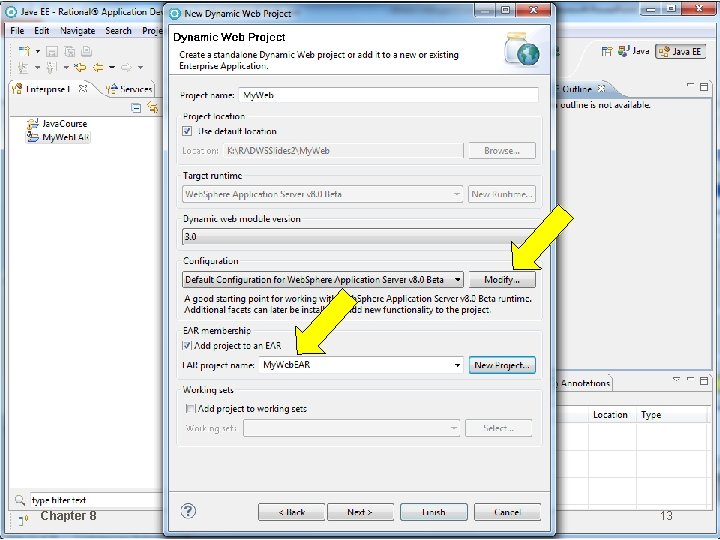Image resolution: width=720 pixels, height=540 pixels.
Task: Open the view menu of Annotations panel
Action: click(676, 380)
